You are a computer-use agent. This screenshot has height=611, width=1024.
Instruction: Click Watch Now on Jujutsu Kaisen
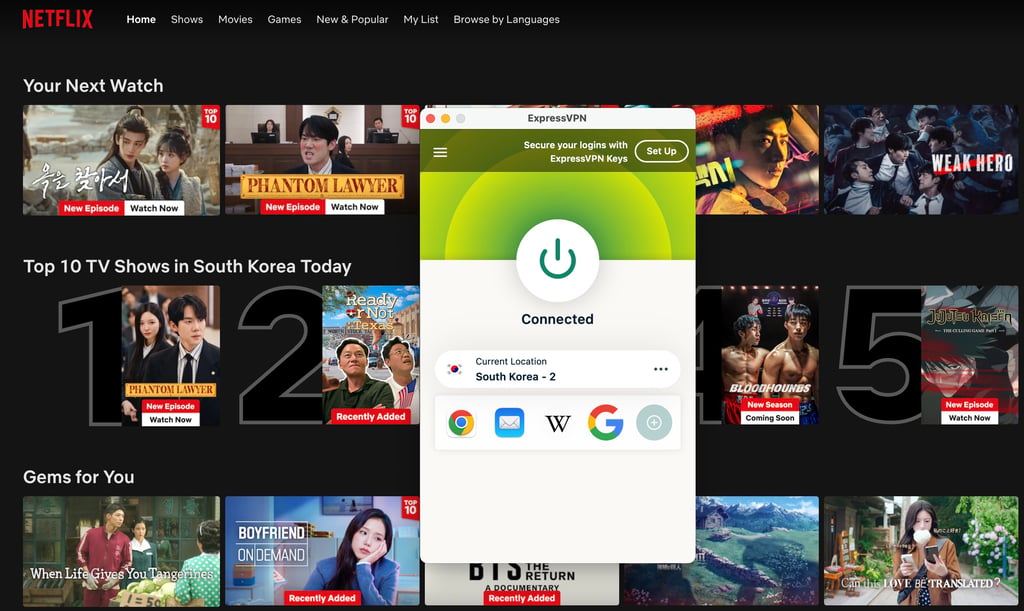pyautogui.click(x=969, y=418)
